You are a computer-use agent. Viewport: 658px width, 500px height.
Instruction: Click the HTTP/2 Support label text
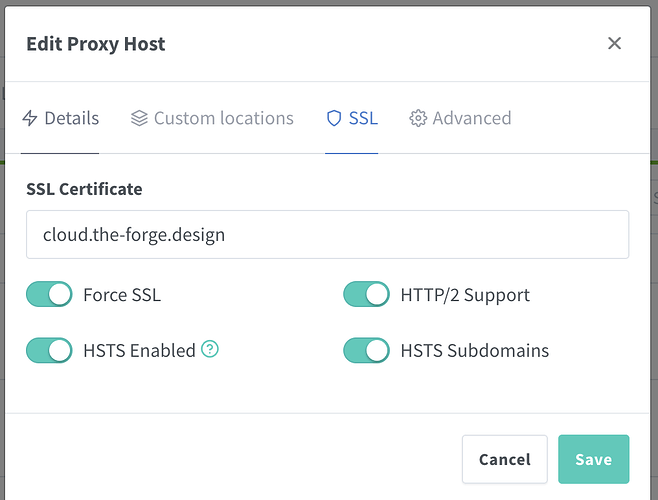pos(465,295)
